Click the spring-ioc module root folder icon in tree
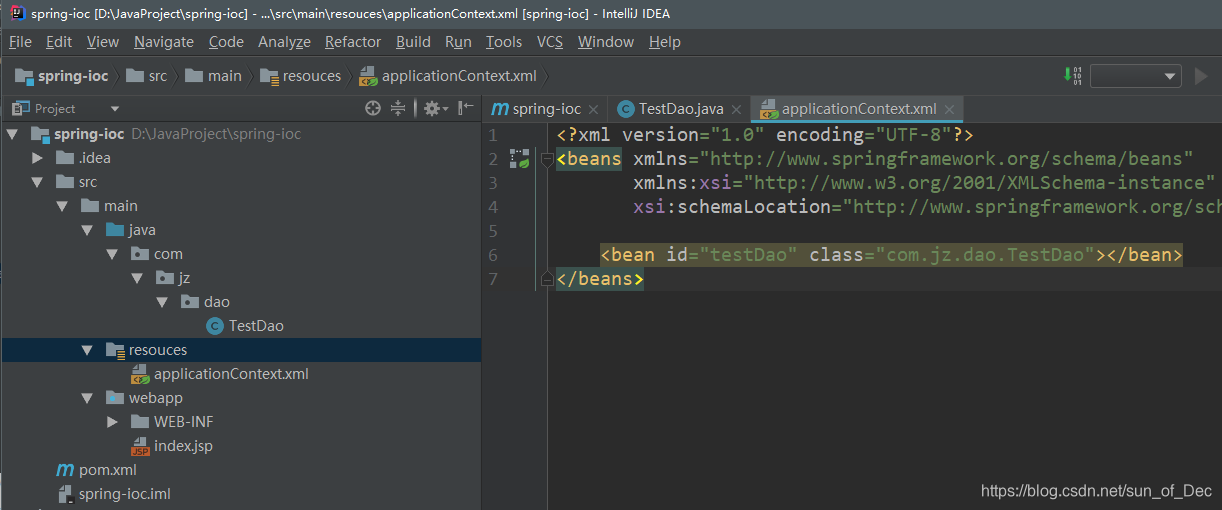This screenshot has height=510, width=1222. click(x=40, y=134)
